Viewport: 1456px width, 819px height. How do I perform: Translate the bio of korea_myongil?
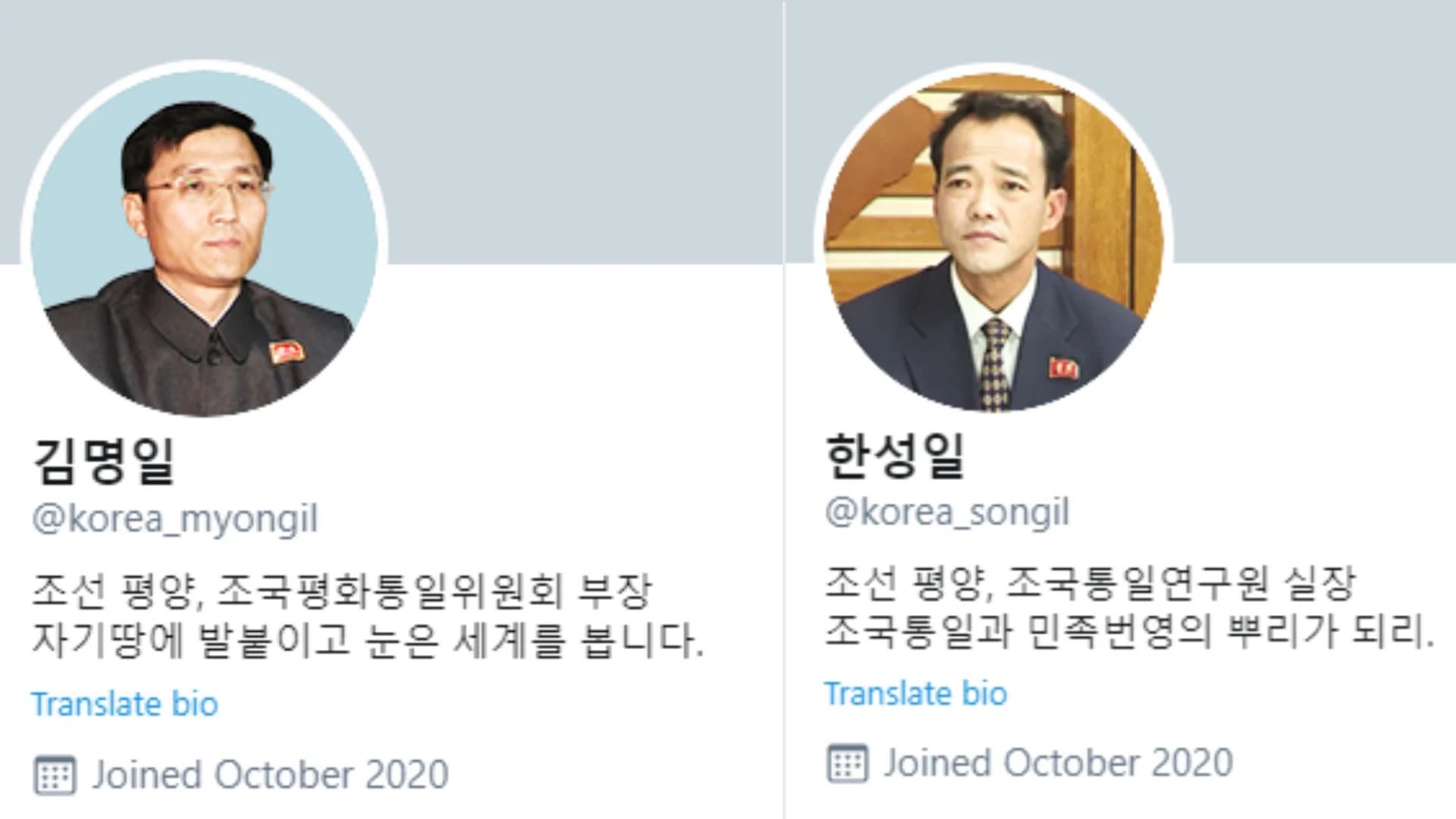124,704
